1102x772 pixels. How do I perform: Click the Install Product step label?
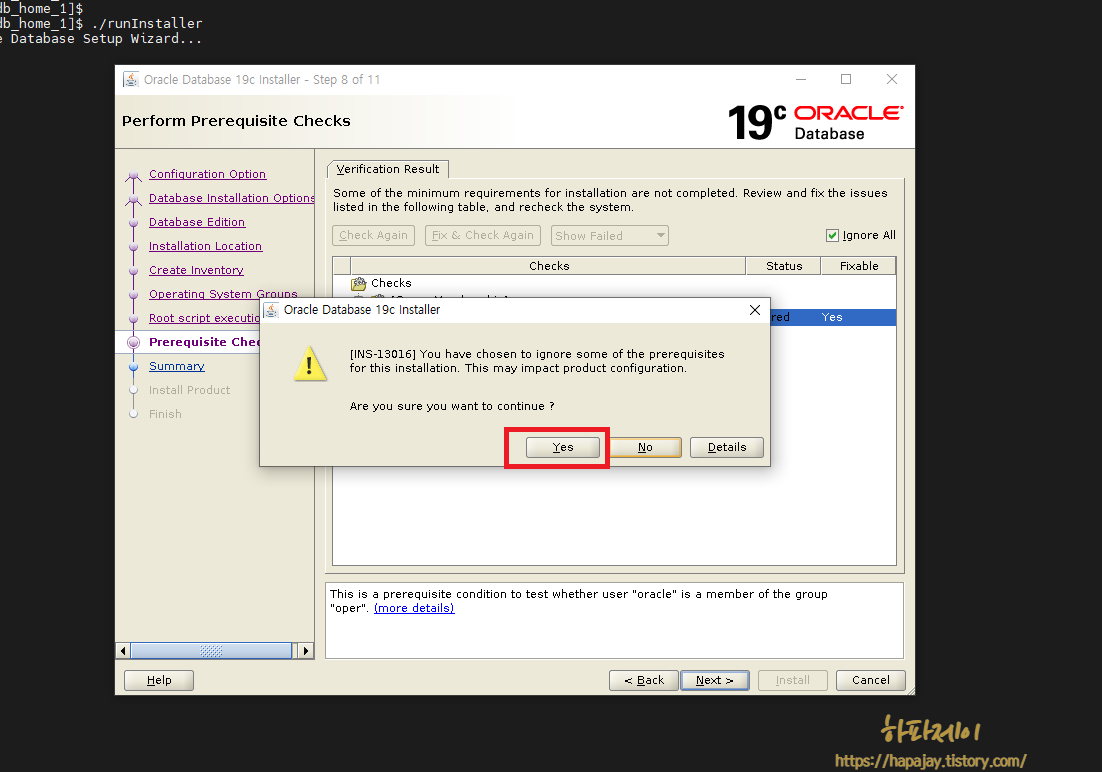(190, 390)
